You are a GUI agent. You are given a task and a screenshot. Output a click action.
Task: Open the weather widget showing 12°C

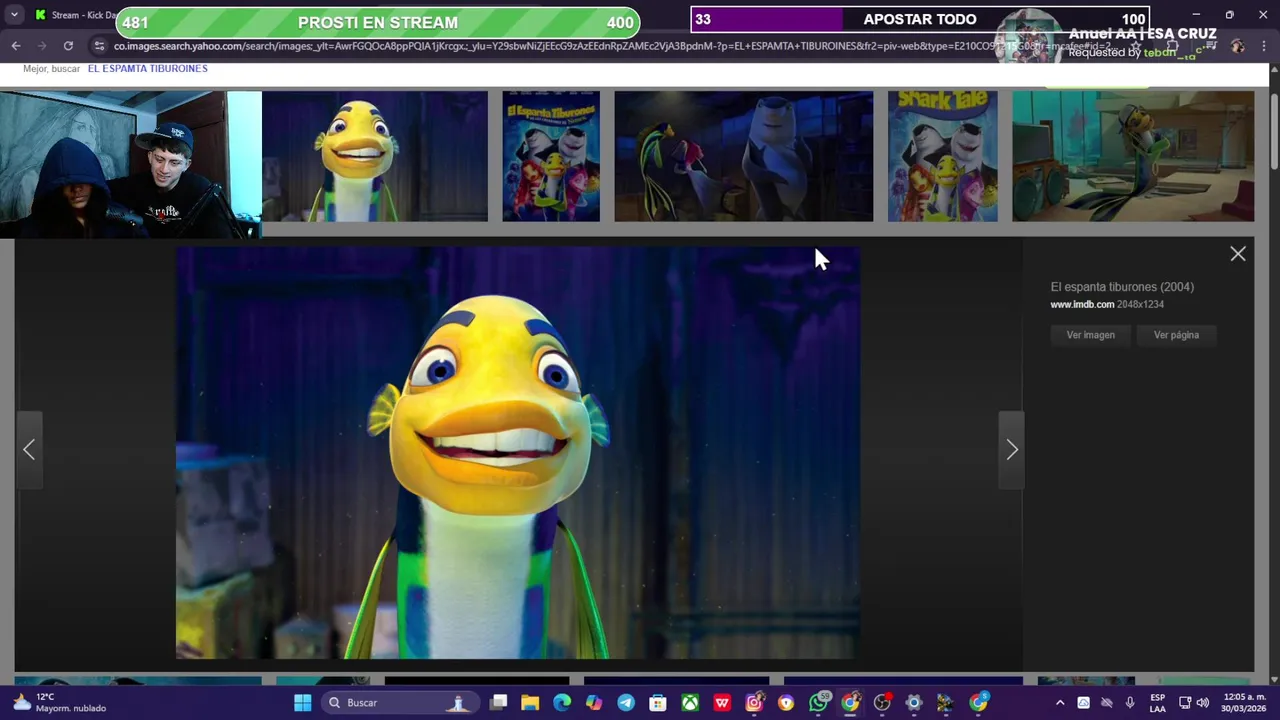[x=60, y=703]
